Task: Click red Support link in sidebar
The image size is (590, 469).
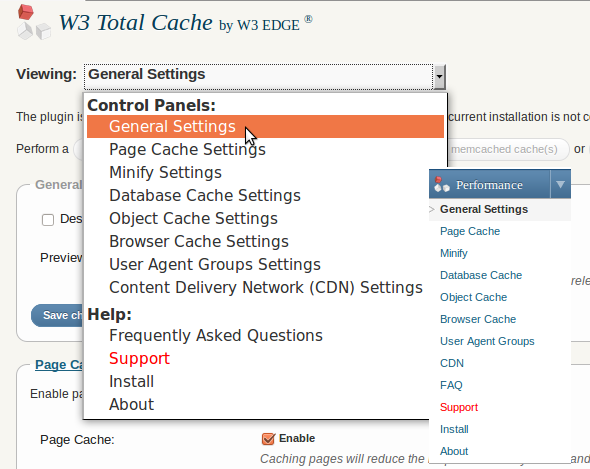Action: click(459, 407)
